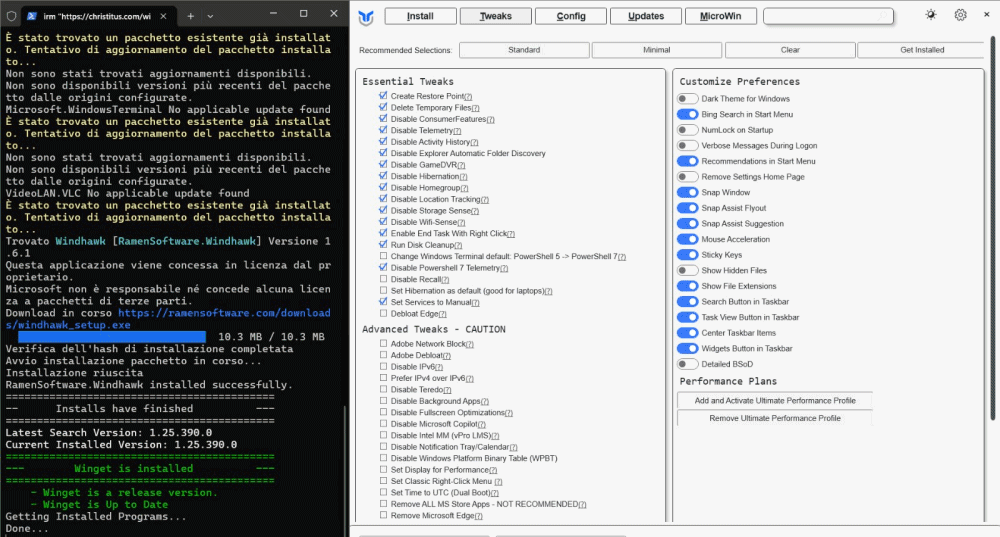Apply the Standard recommended selection
1000x537 pixels.
[524, 50]
